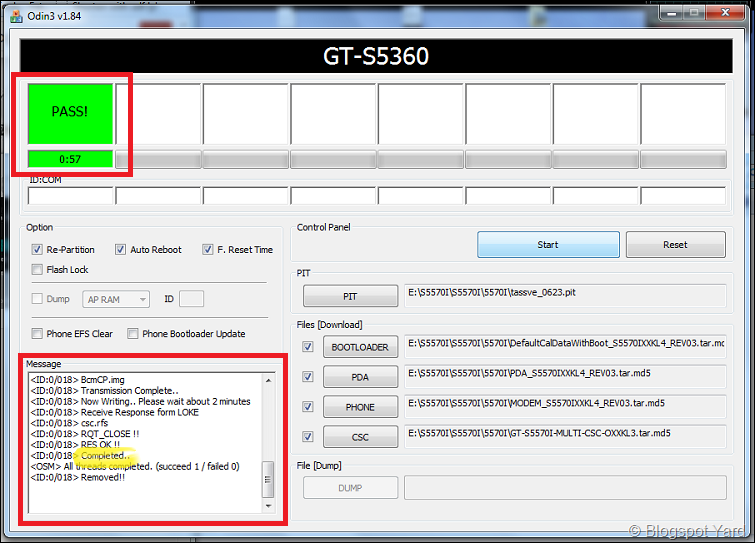
Task: Uncheck the BOOTLOADER file checkbox
Action: click(x=308, y=347)
